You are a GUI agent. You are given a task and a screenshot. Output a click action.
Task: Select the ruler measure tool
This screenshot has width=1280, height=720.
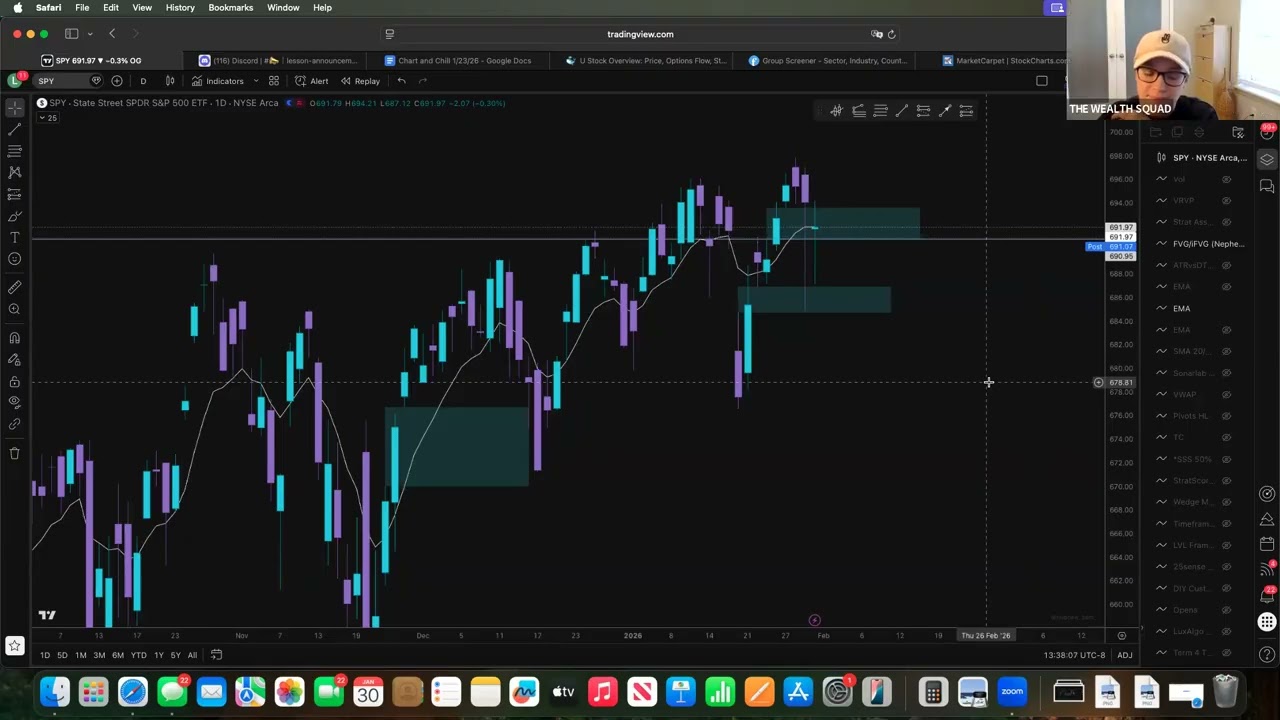[x=15, y=288]
